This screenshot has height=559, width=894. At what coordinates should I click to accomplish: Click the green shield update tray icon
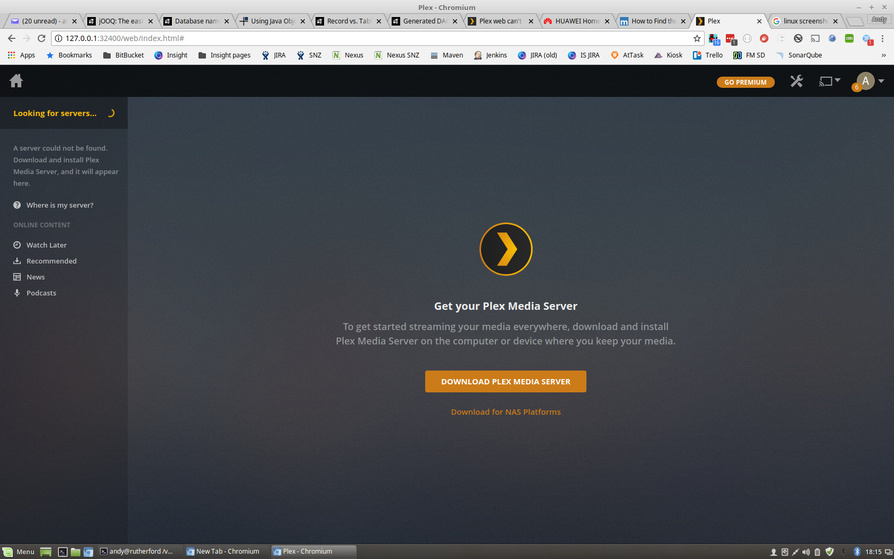pyautogui.click(x=830, y=552)
